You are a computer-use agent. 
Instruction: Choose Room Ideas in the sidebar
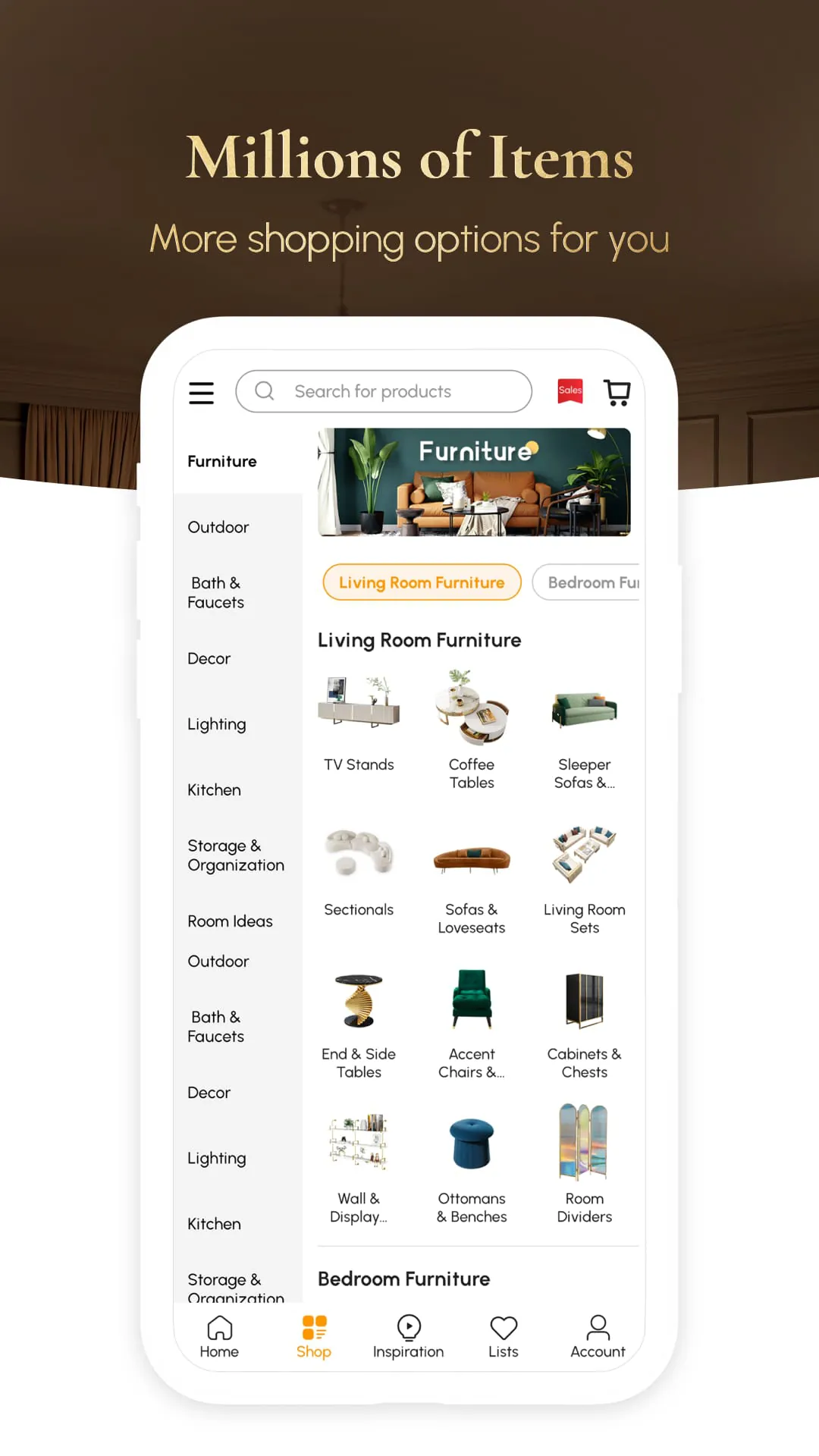[231, 921]
